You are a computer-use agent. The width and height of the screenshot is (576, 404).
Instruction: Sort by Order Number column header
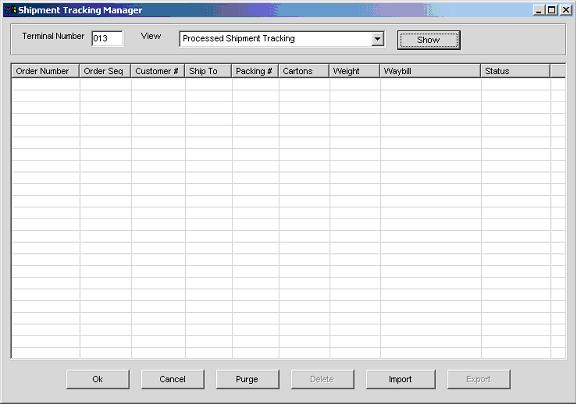coord(46,71)
